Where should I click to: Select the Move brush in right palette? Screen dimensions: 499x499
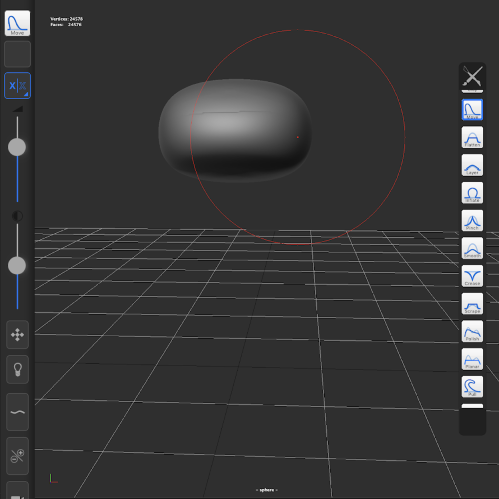click(x=472, y=110)
